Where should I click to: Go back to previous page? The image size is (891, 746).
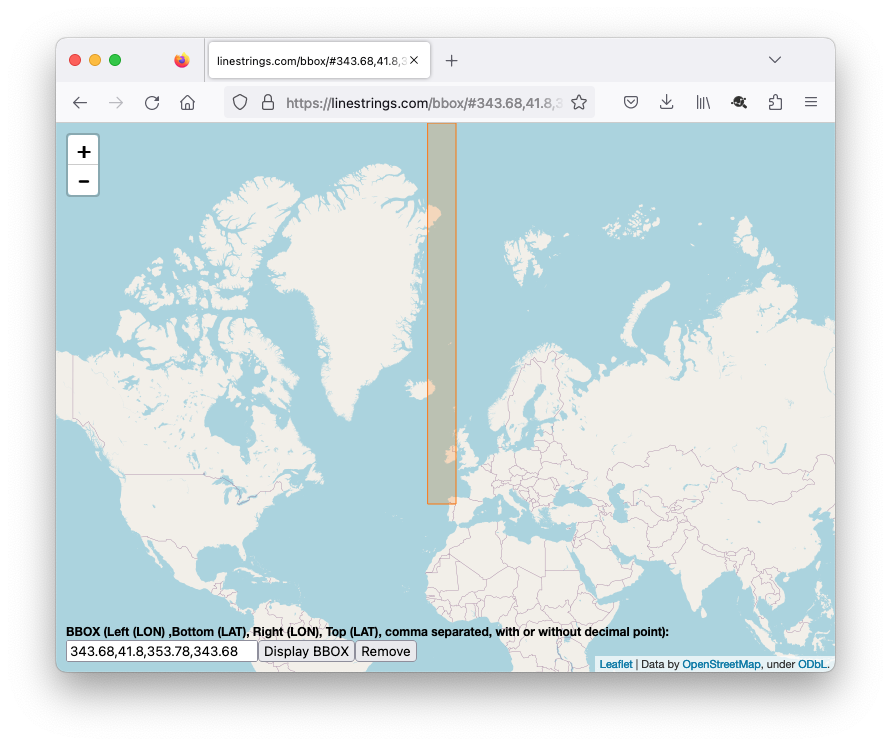pos(80,102)
